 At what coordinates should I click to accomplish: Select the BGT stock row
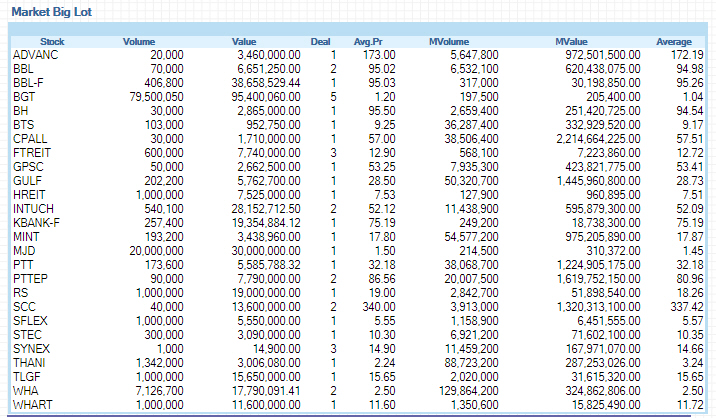point(358,97)
